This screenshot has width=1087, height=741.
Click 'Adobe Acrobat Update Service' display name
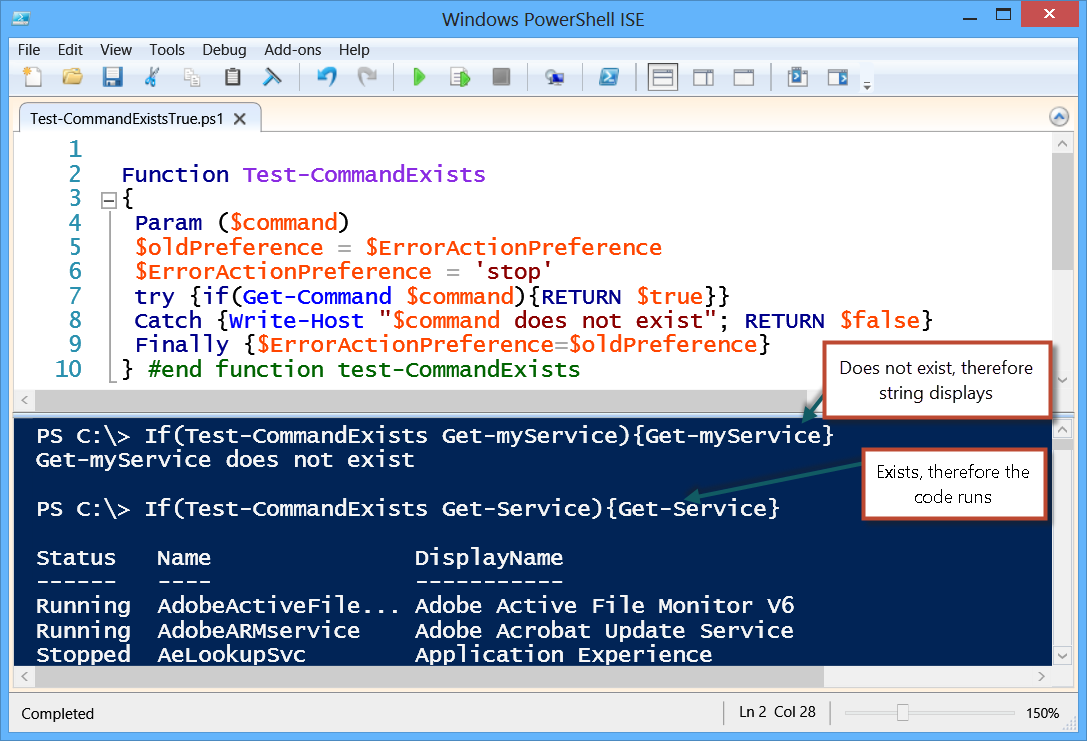[x=605, y=630]
